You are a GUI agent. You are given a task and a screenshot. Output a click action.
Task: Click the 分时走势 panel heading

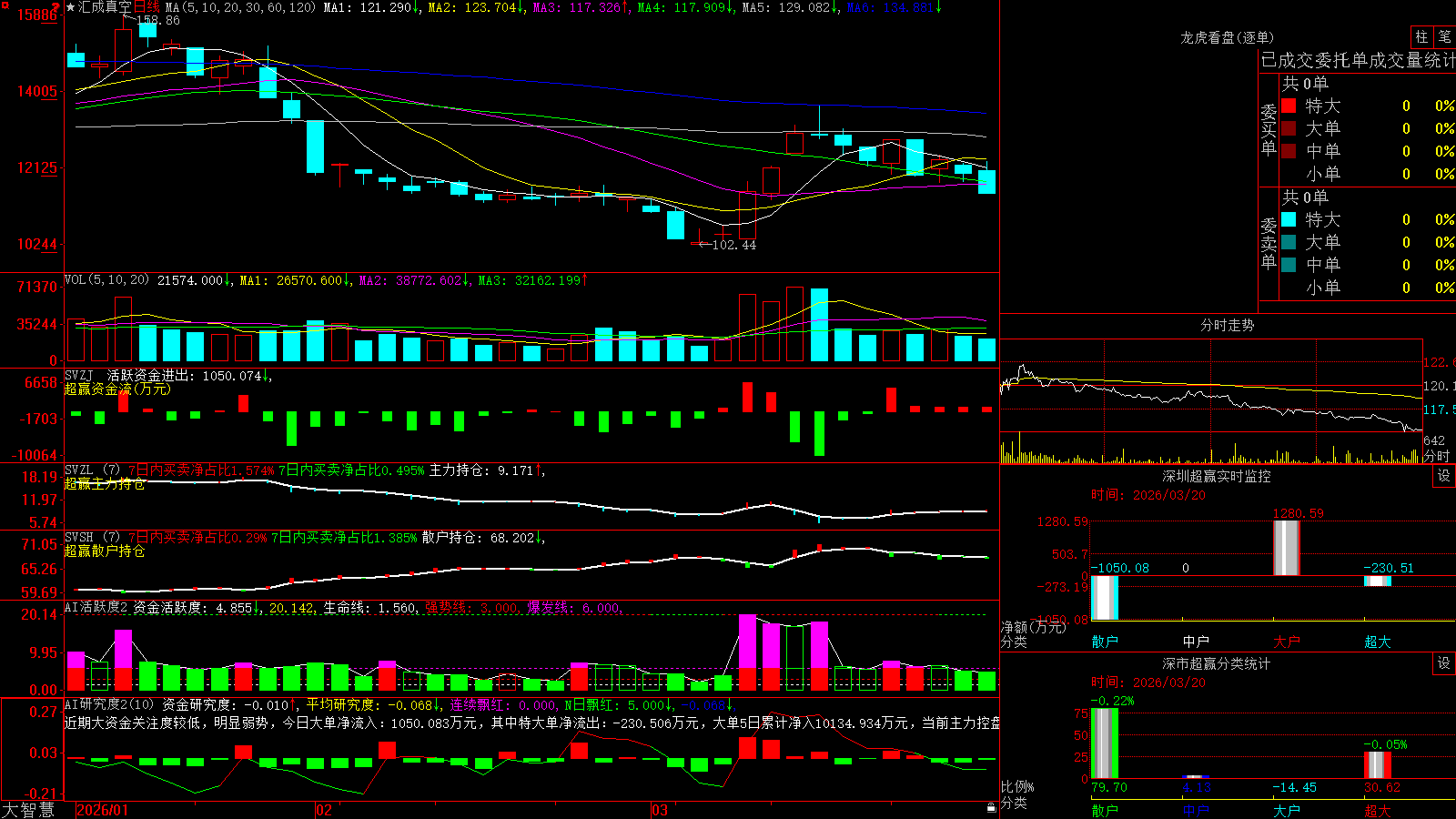coord(1227,325)
